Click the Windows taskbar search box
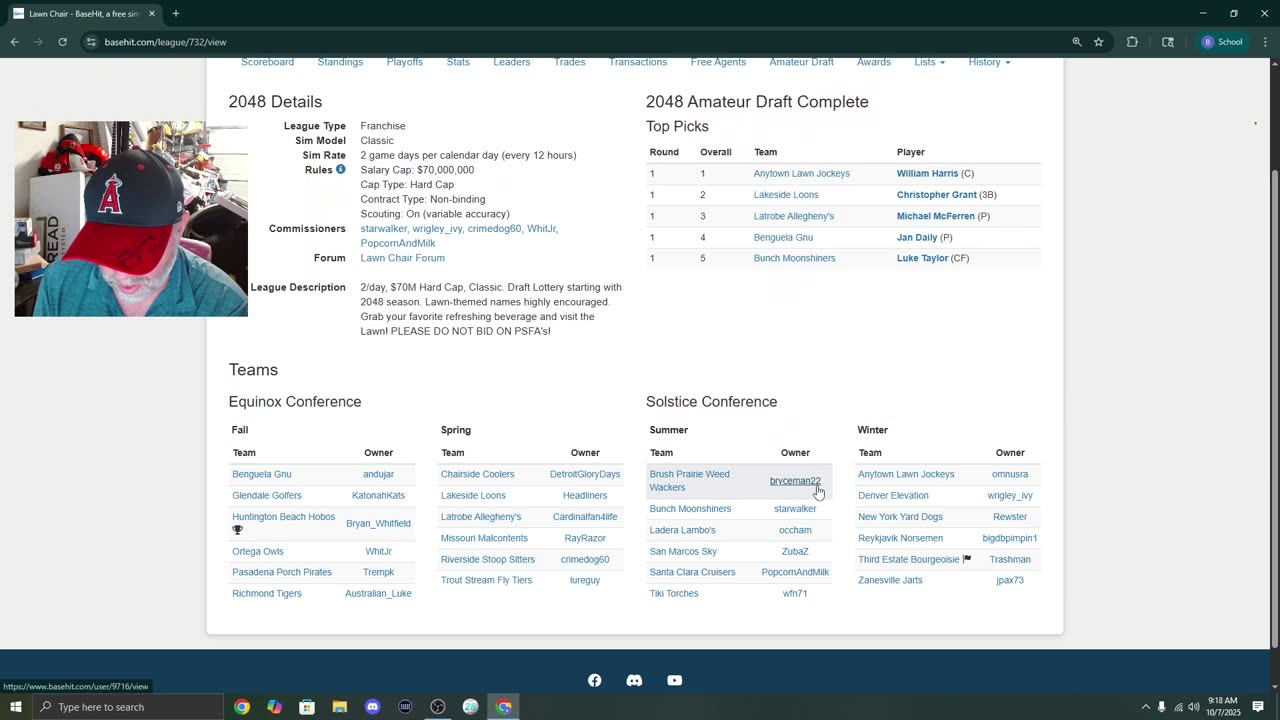This screenshot has width=1280, height=720. (128, 707)
